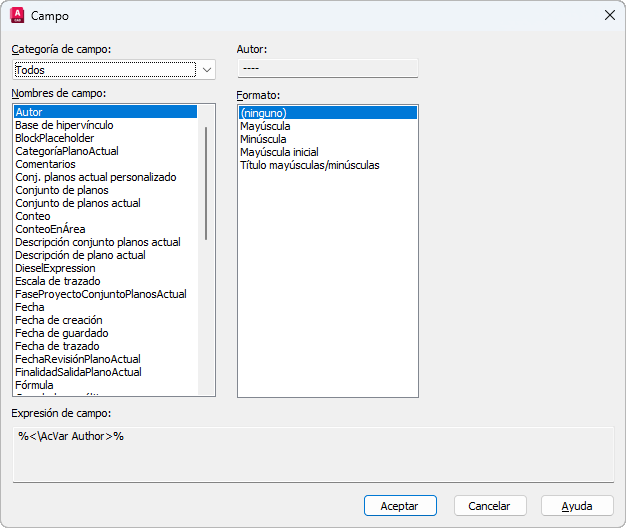Select Escala de trazado in list
Image resolution: width=626 pixels, height=528 pixels.
[58, 281]
